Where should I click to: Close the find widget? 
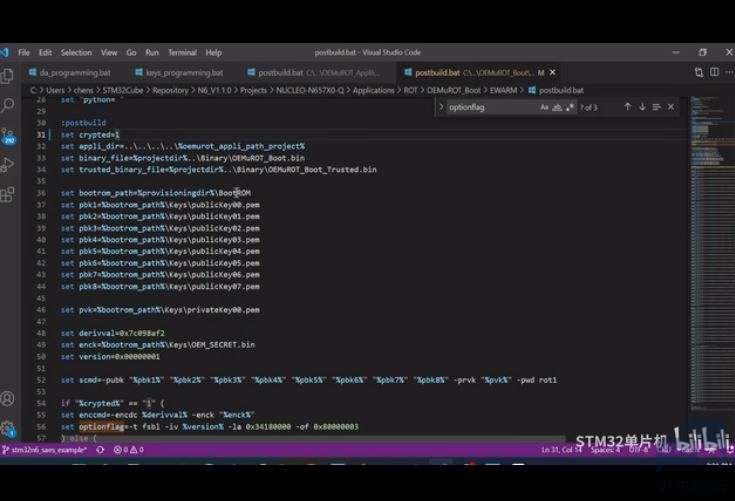coord(671,107)
